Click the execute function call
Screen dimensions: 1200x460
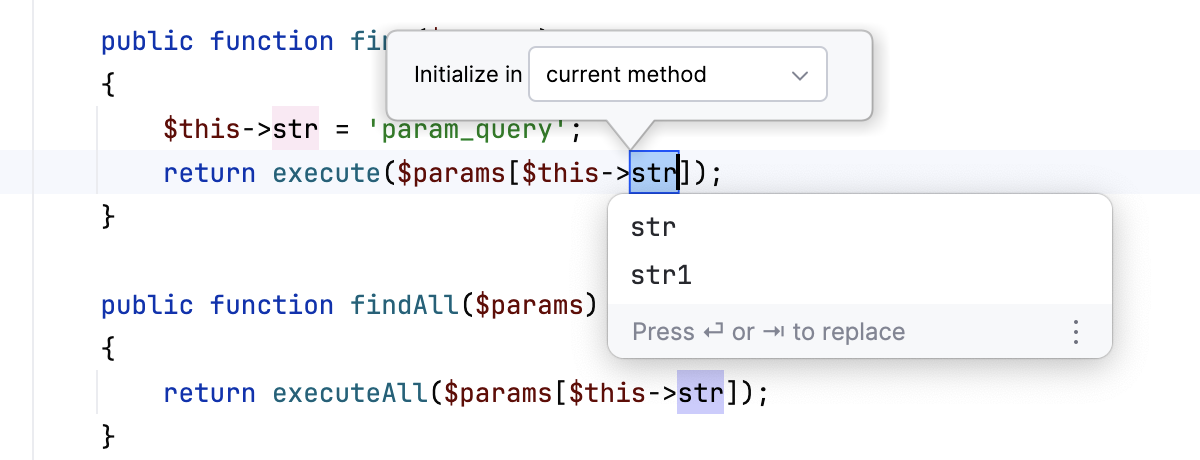tap(326, 173)
